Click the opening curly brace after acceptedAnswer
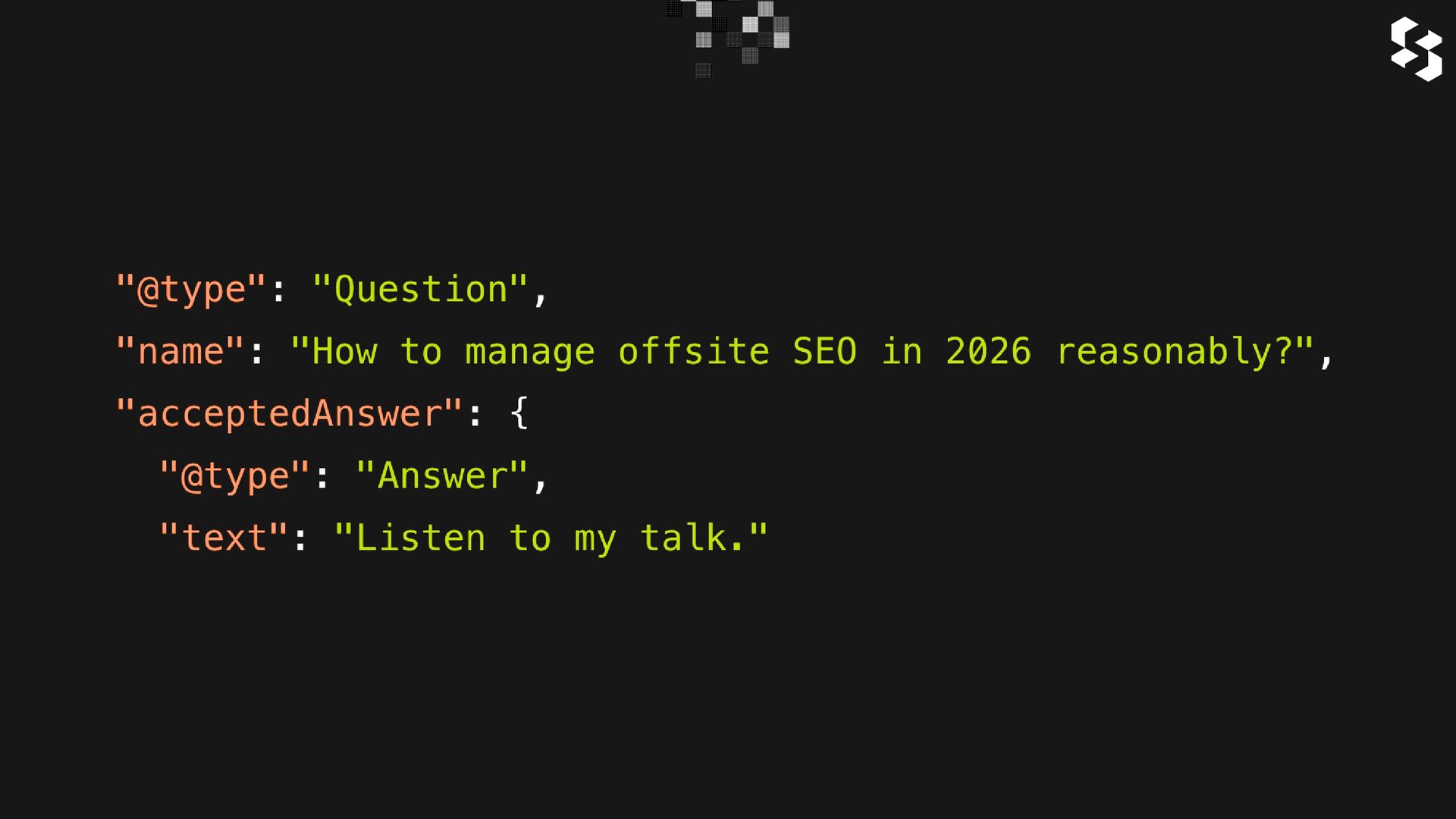The width and height of the screenshot is (1456, 819). point(519,413)
